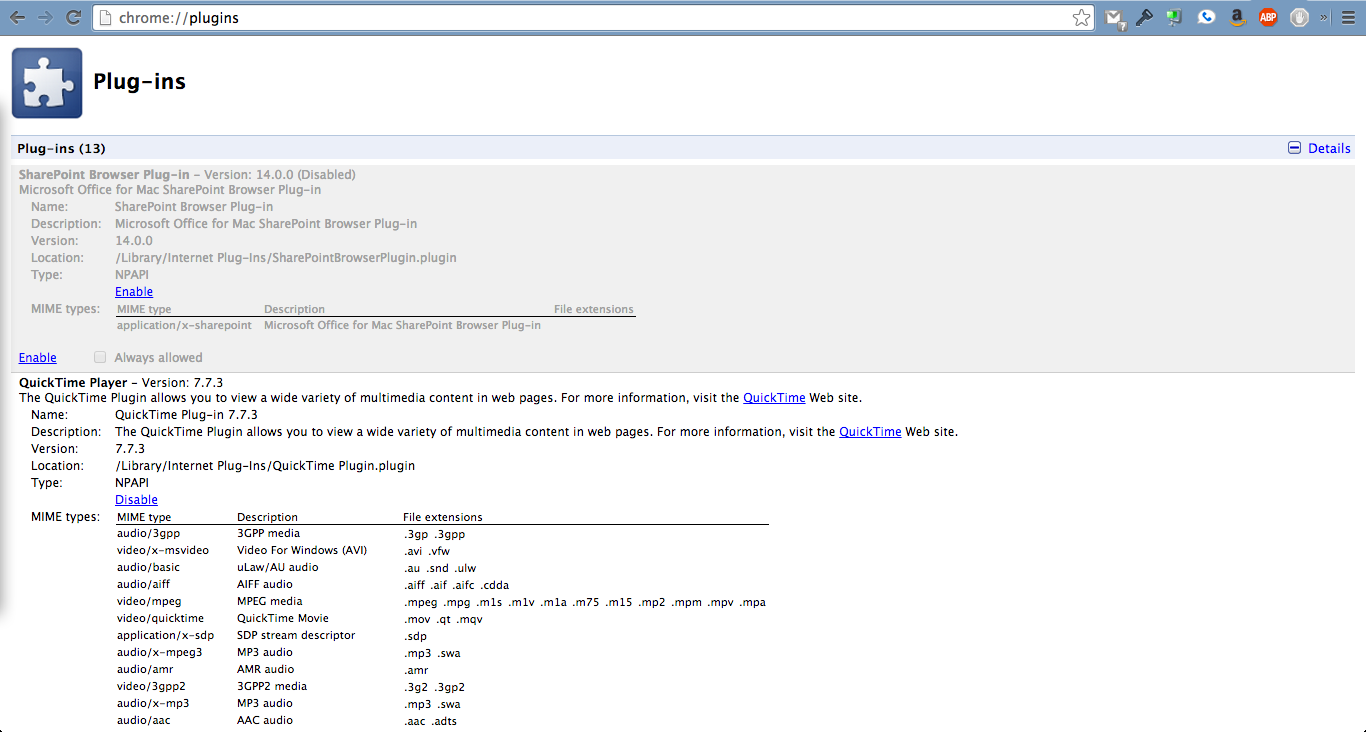Click the audio/3gpp MIME type row
The height and width of the screenshot is (732, 1366).
(148, 534)
